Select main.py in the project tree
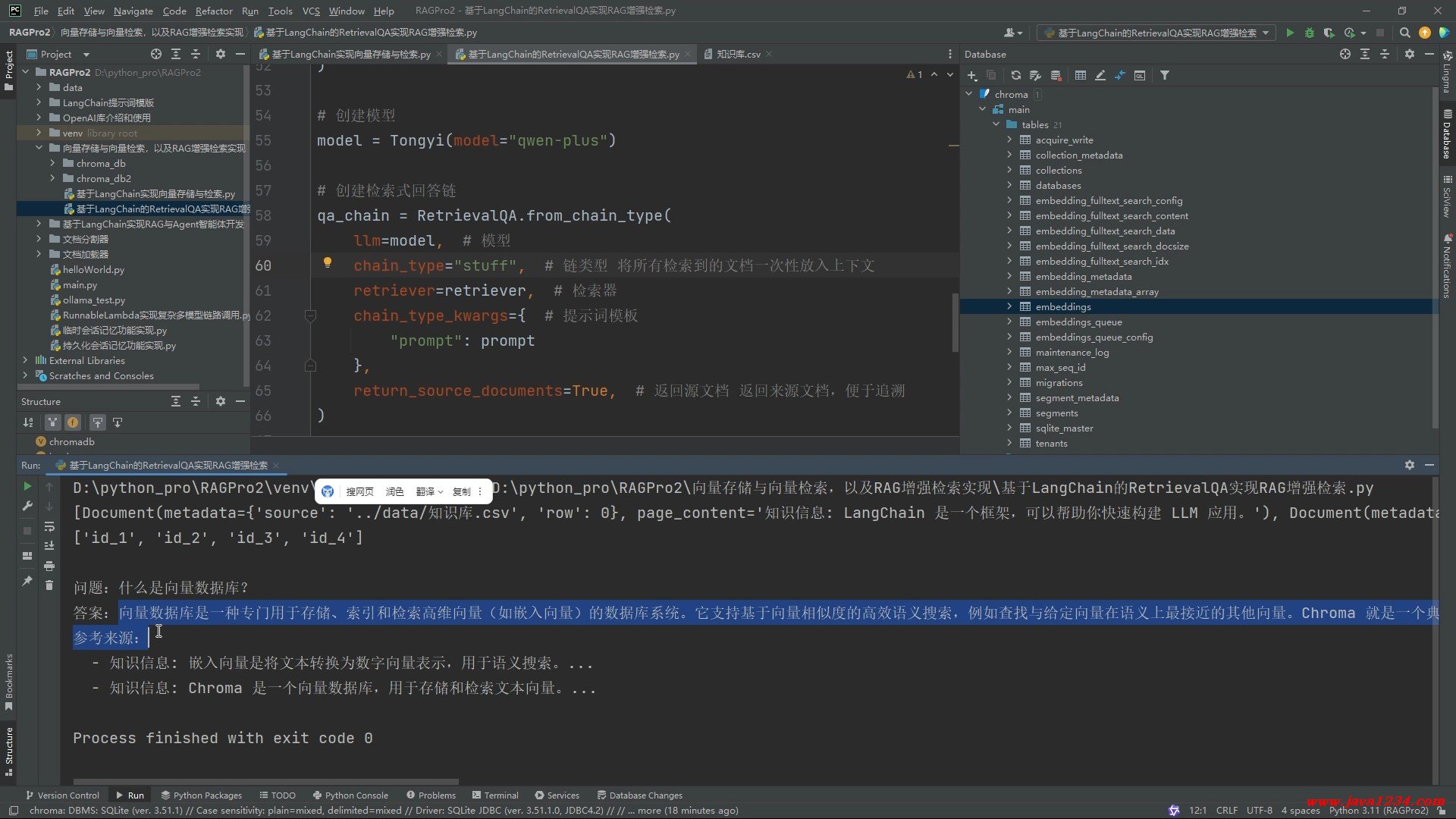Screen dimensions: 1456x819 (80, 284)
